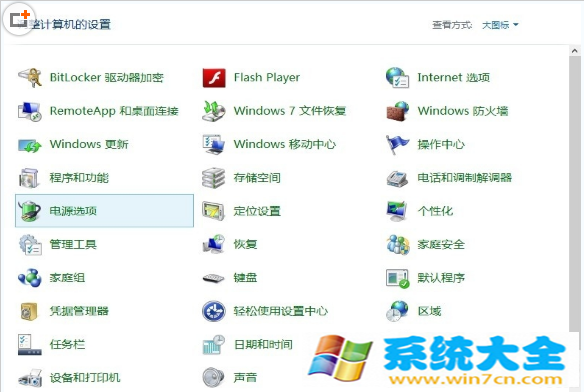Open the 个性化 monitor icon
This screenshot has width=584, height=392.
(x=397, y=211)
